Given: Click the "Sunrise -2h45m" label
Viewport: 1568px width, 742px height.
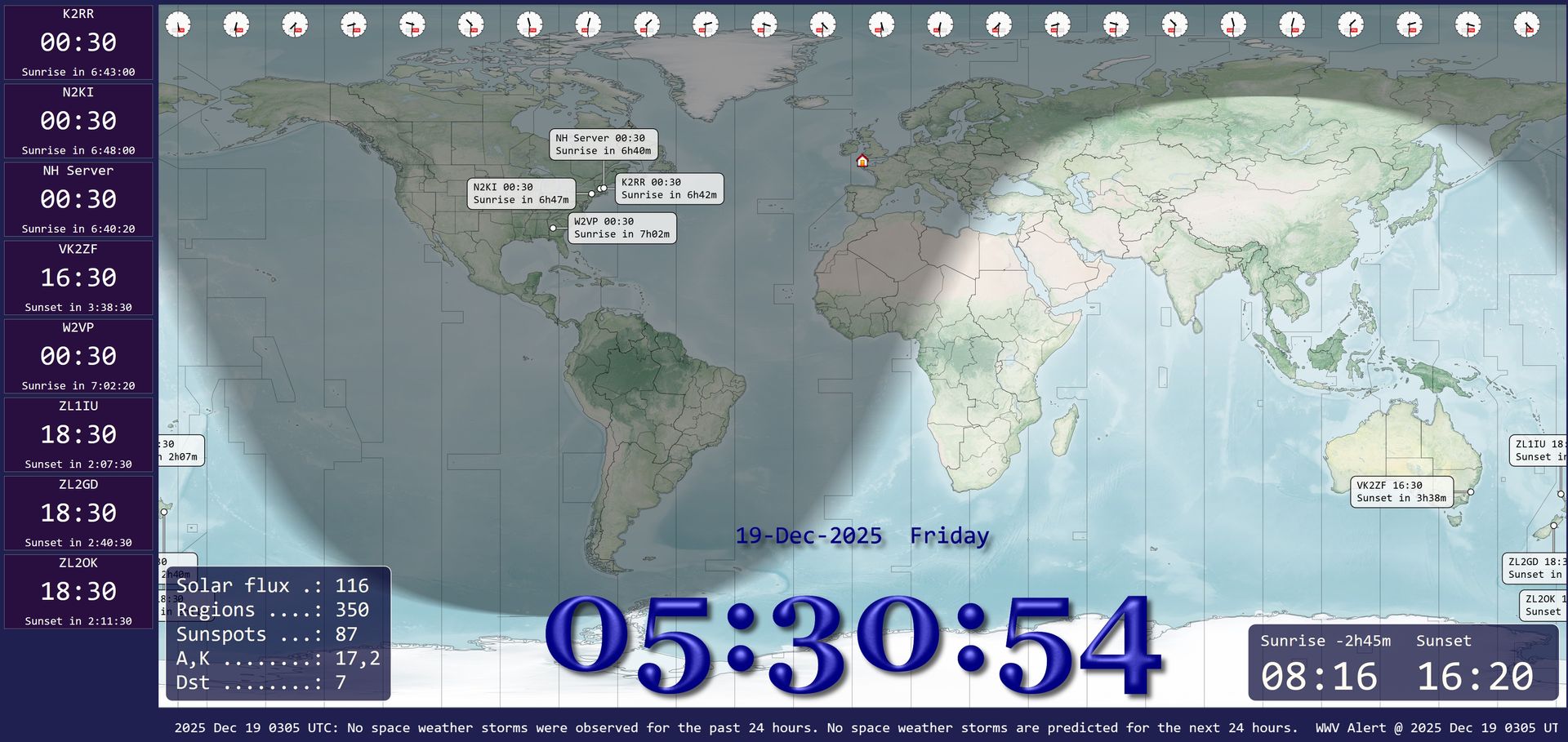Looking at the screenshot, I should tap(1325, 641).
